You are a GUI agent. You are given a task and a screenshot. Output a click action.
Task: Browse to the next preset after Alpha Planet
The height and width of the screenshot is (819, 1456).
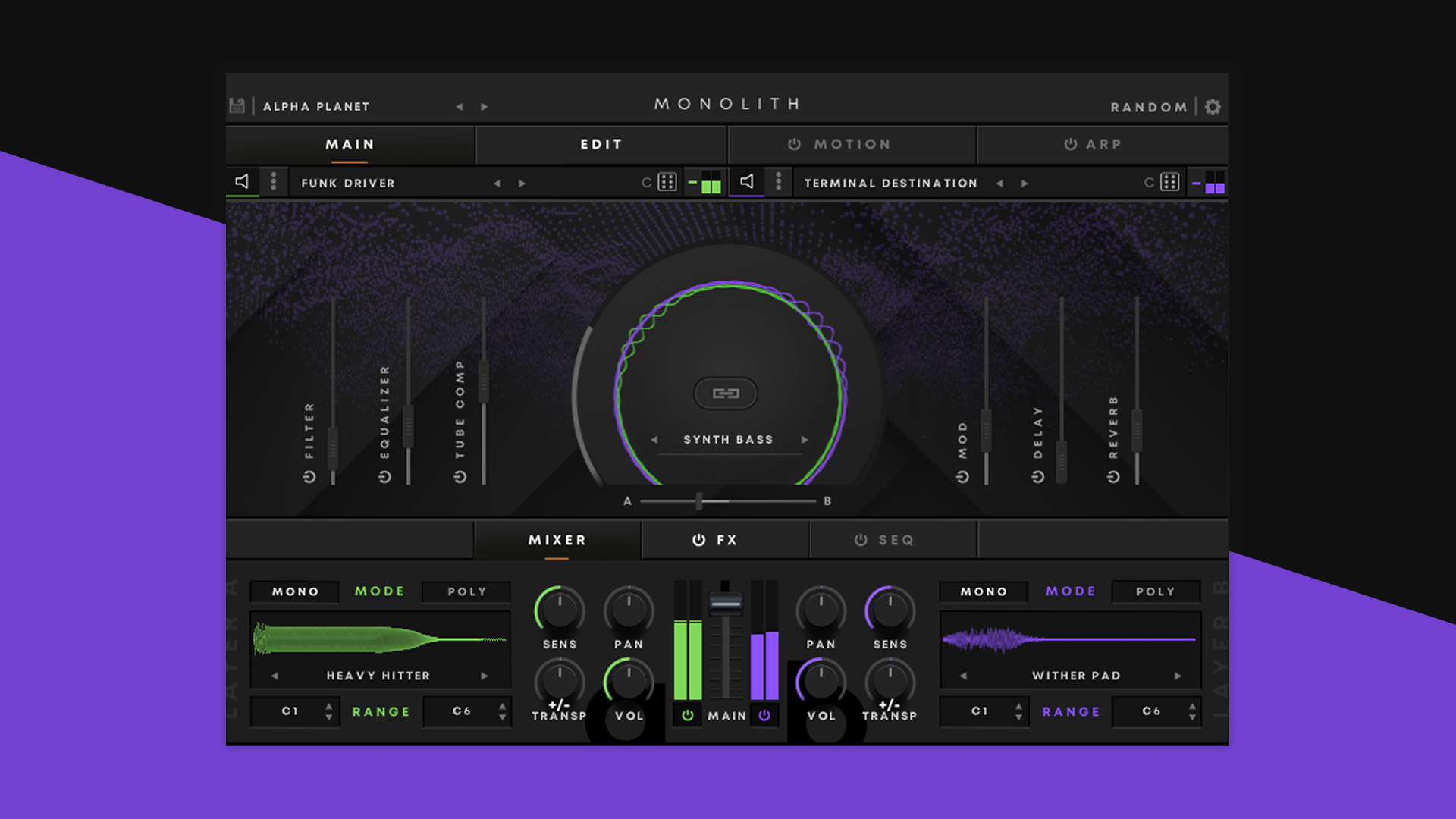pos(484,107)
